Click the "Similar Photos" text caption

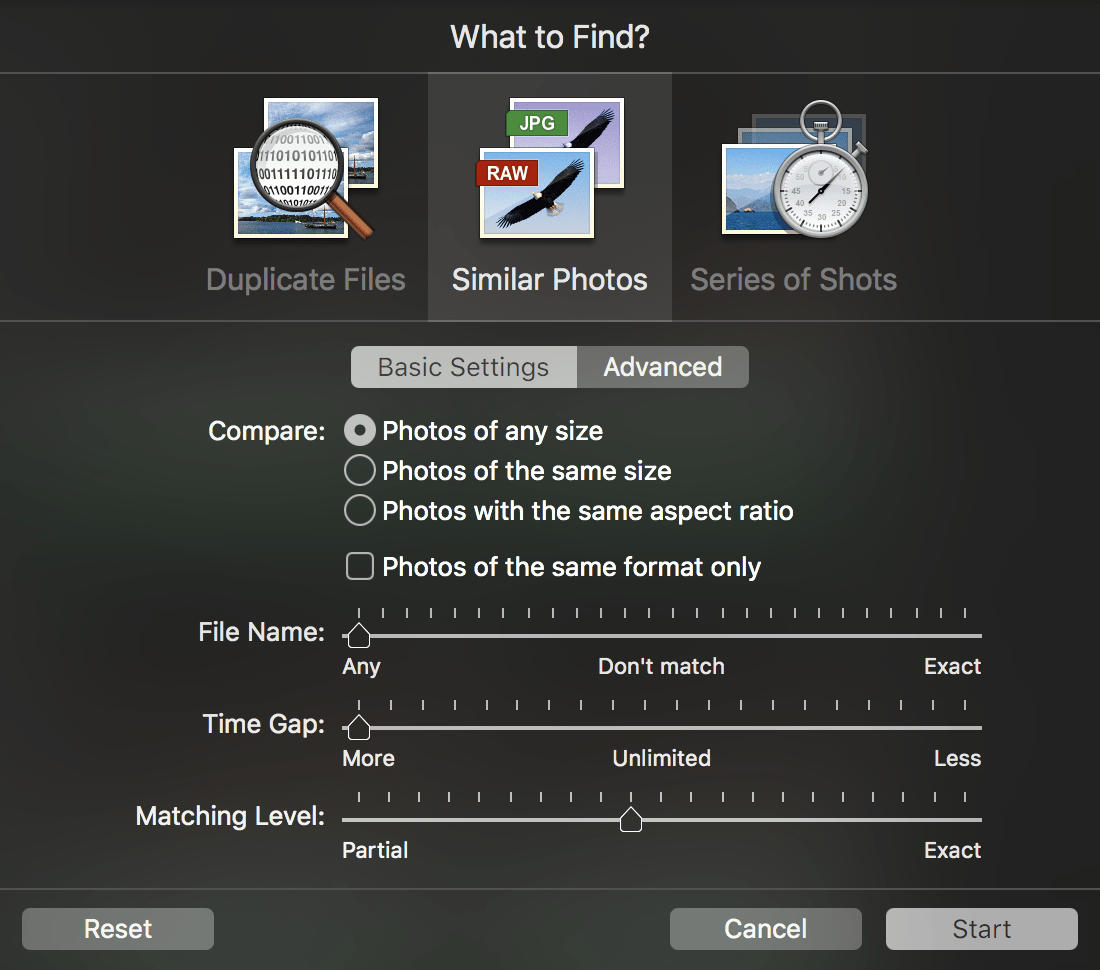550,279
